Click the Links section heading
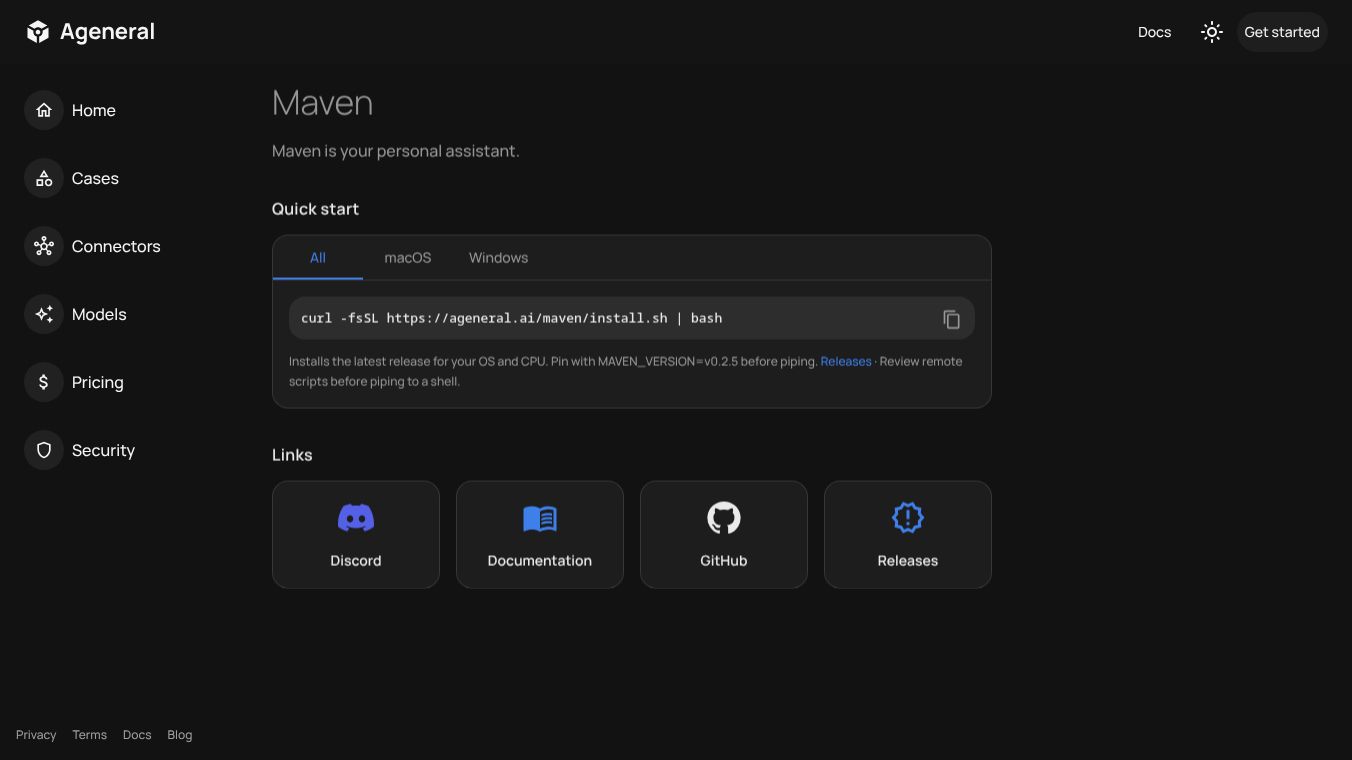Screen dimensions: 1352x760 pos(292,455)
